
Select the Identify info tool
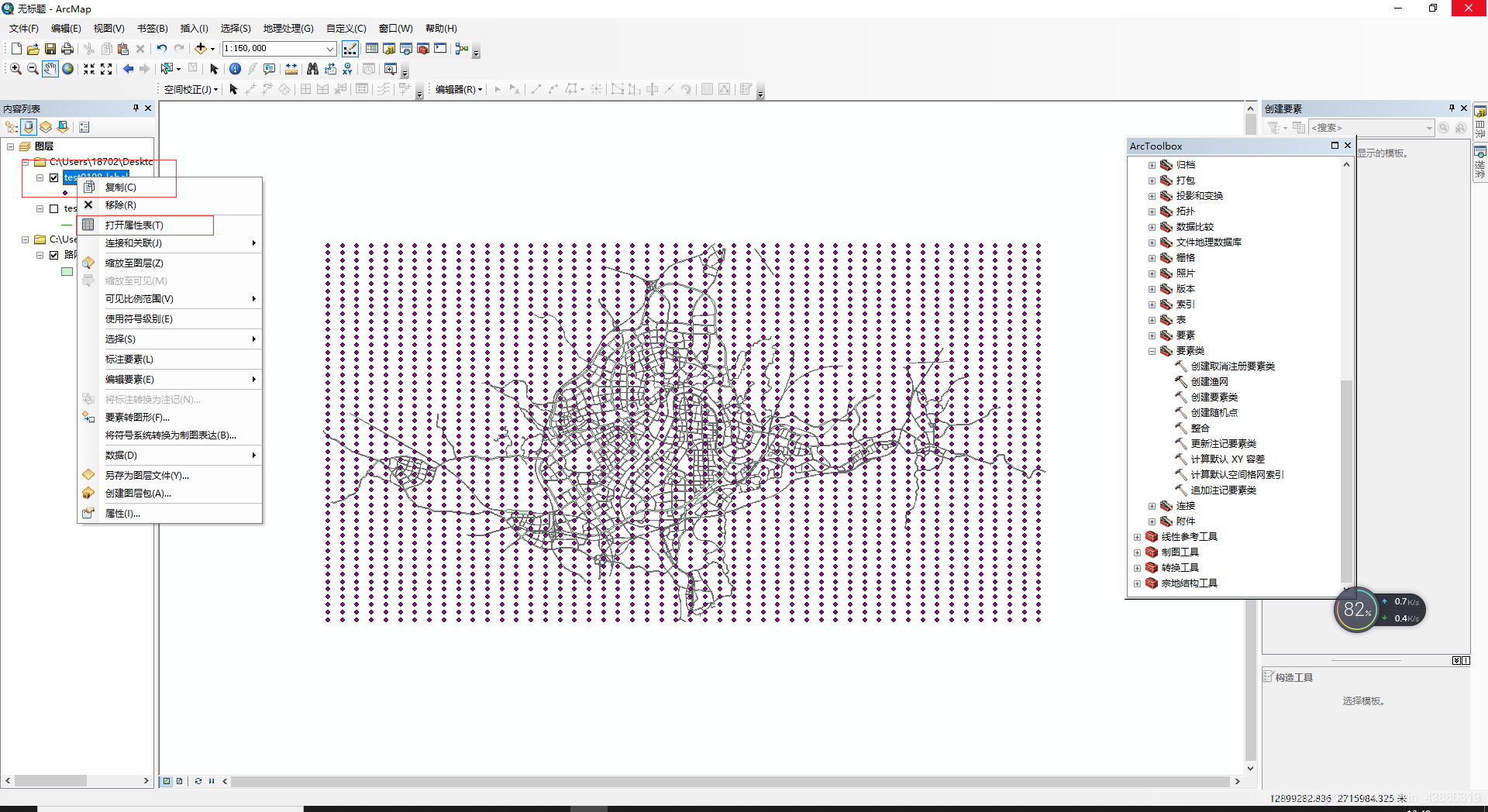click(x=236, y=69)
